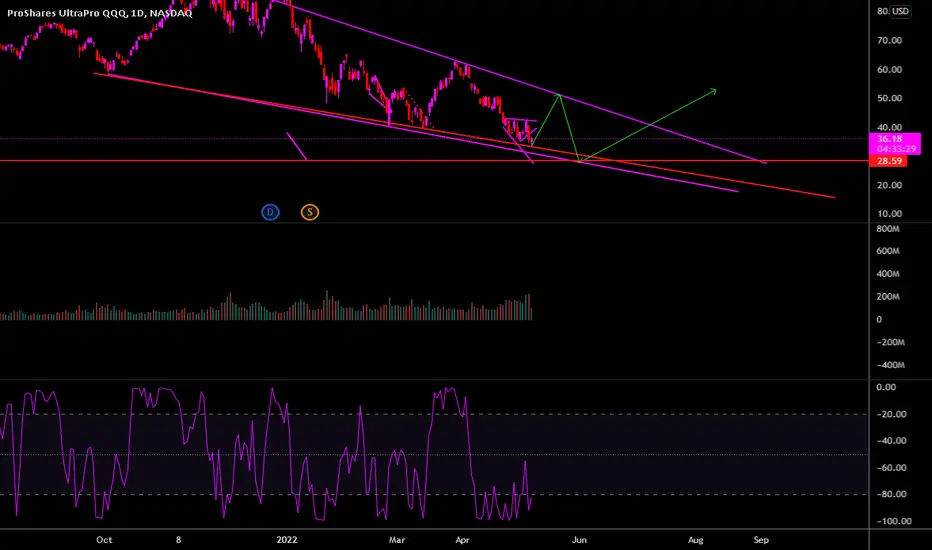
Task: Click the Apr date label
Action: tap(462, 540)
